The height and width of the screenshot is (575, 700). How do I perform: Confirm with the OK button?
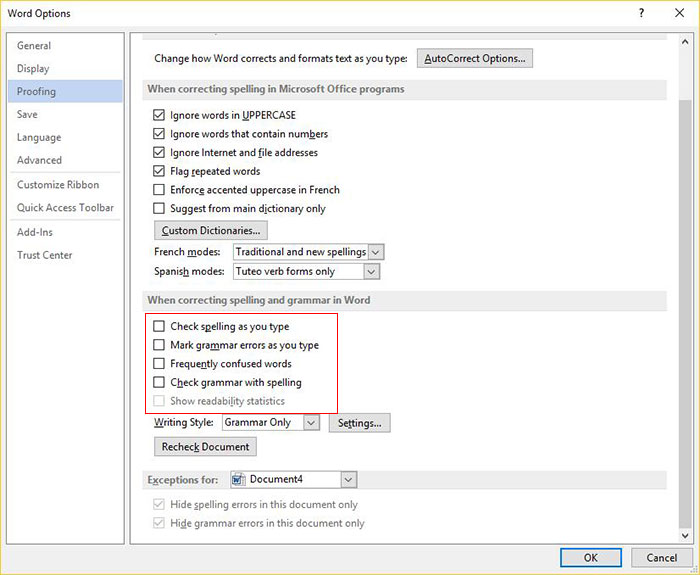(x=591, y=558)
